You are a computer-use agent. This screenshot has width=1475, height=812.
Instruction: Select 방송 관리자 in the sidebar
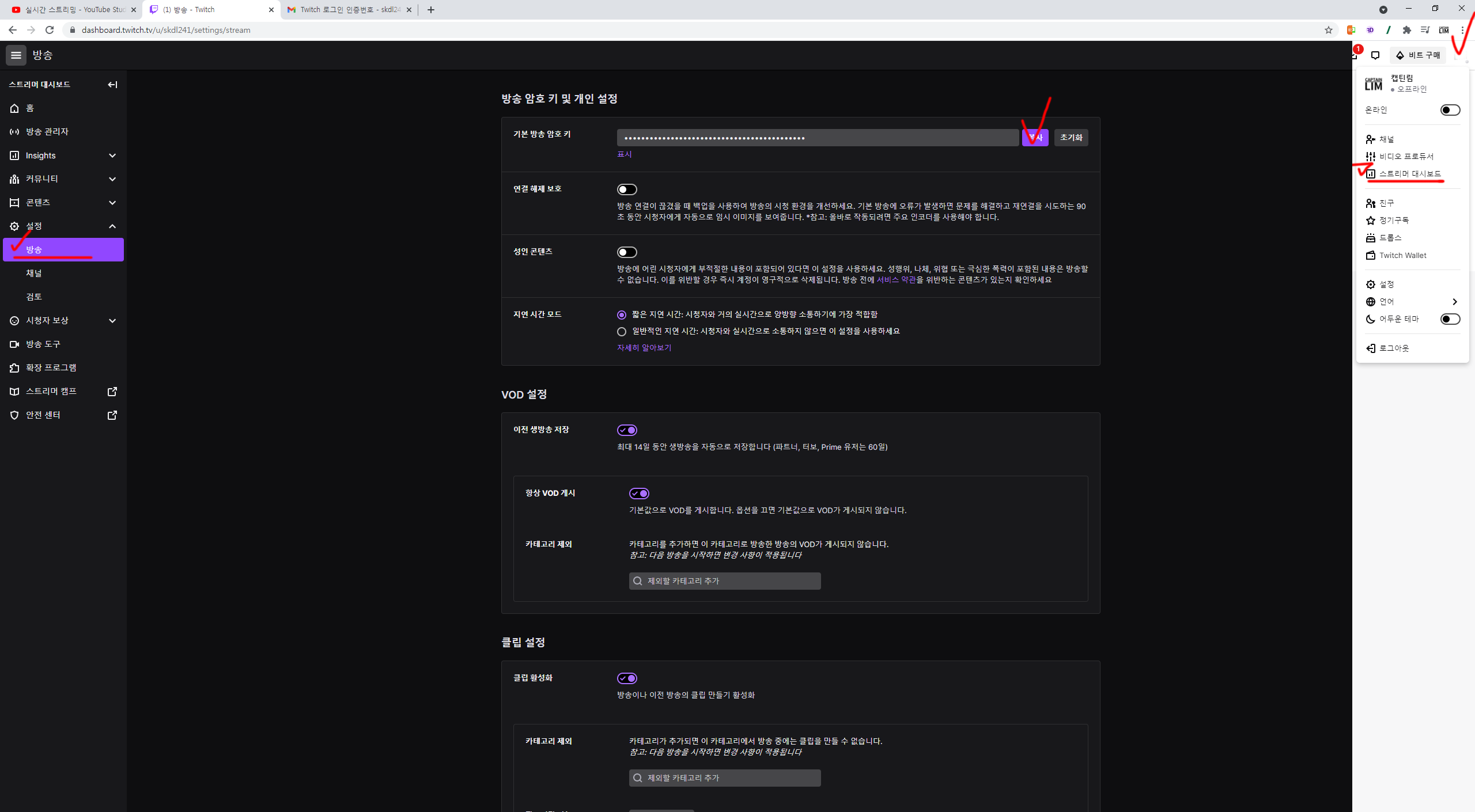pyautogui.click(x=47, y=132)
